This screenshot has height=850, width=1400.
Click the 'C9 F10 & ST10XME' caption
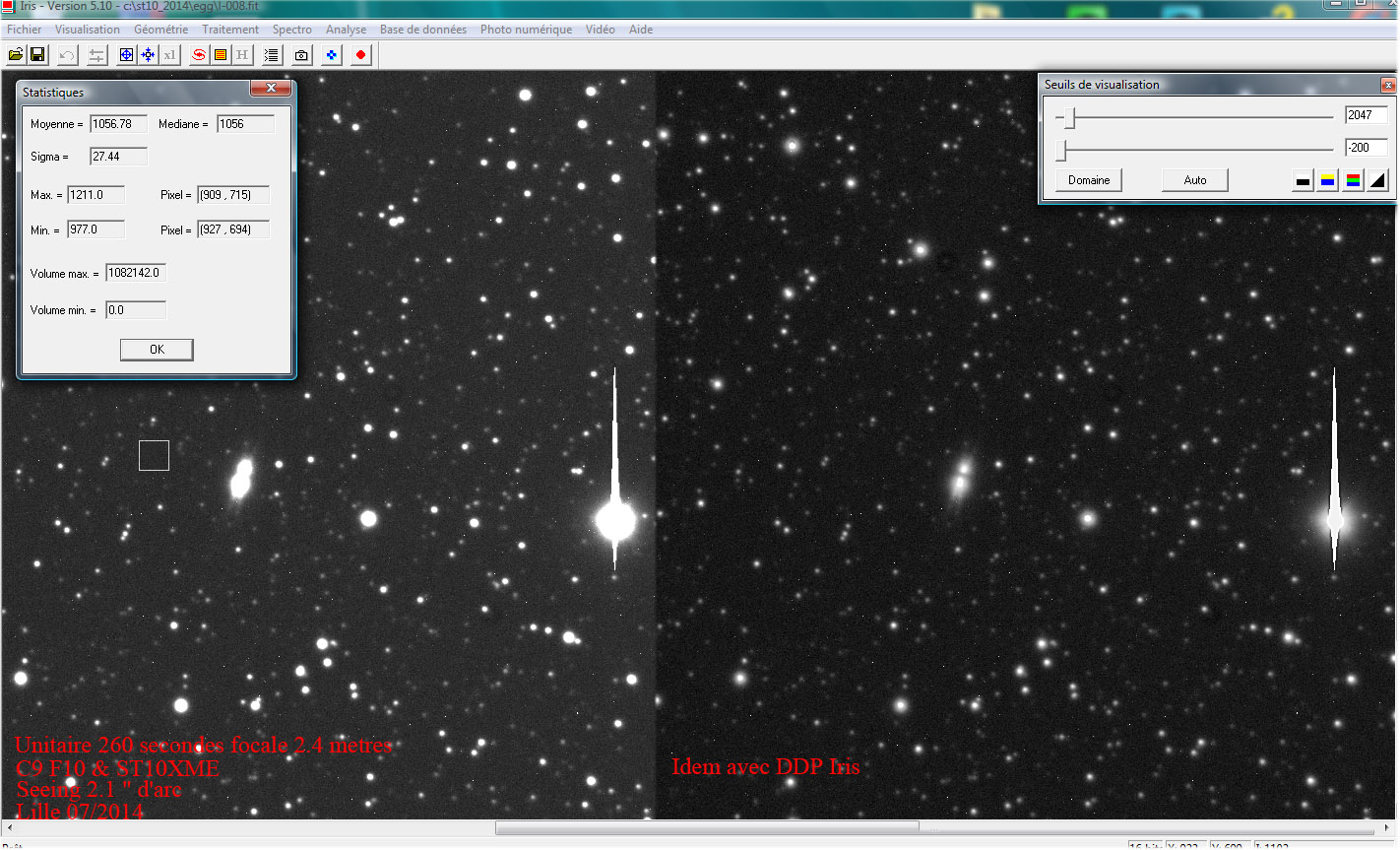(118, 768)
